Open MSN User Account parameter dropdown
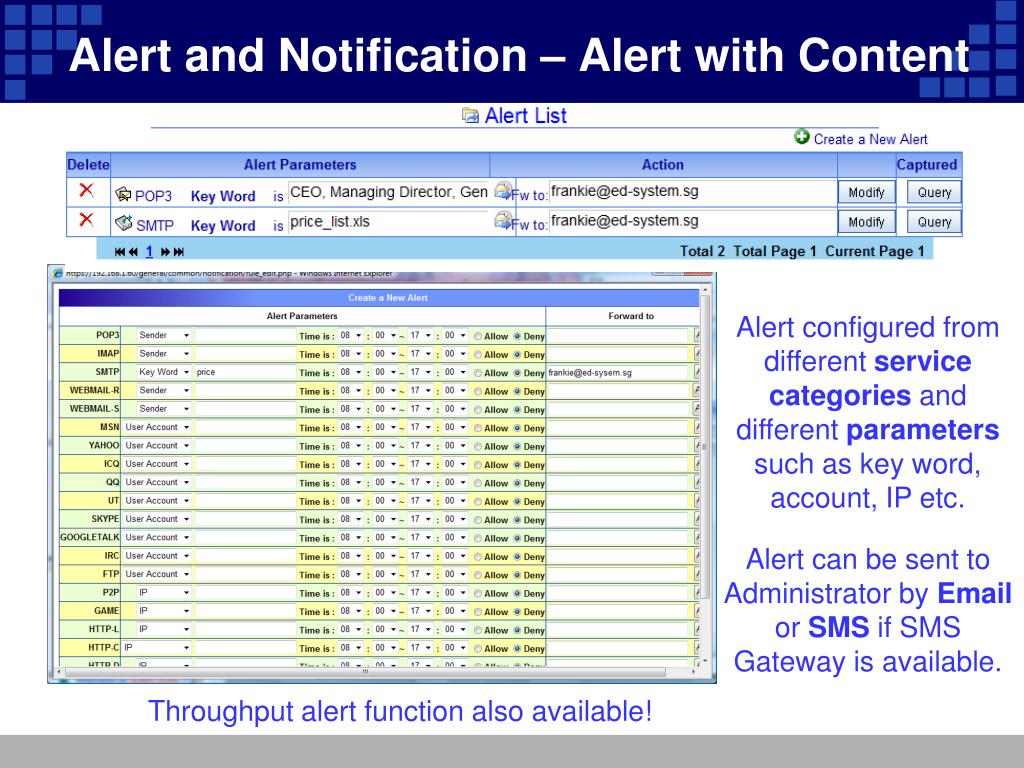The width and height of the screenshot is (1024, 768). coord(157,427)
